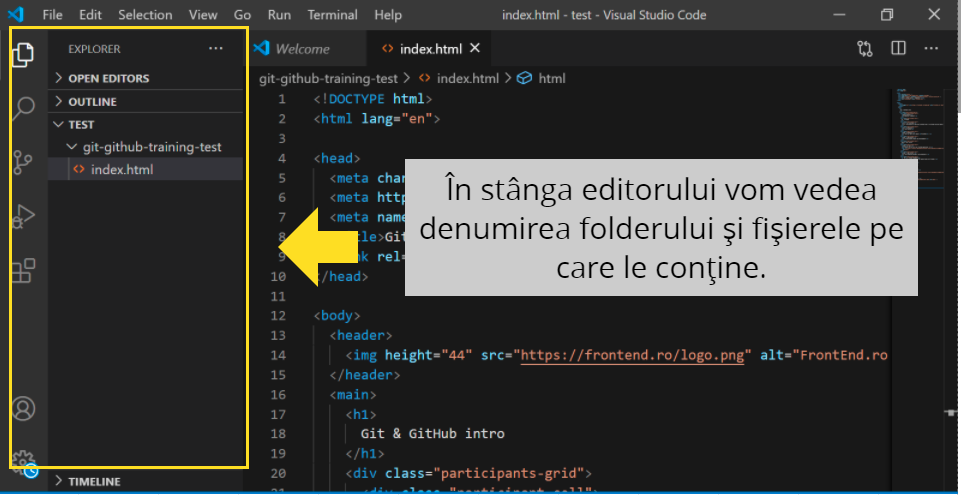Viewport: 961px width, 495px height.
Task: Click the Split Editor icon
Action: click(x=898, y=48)
